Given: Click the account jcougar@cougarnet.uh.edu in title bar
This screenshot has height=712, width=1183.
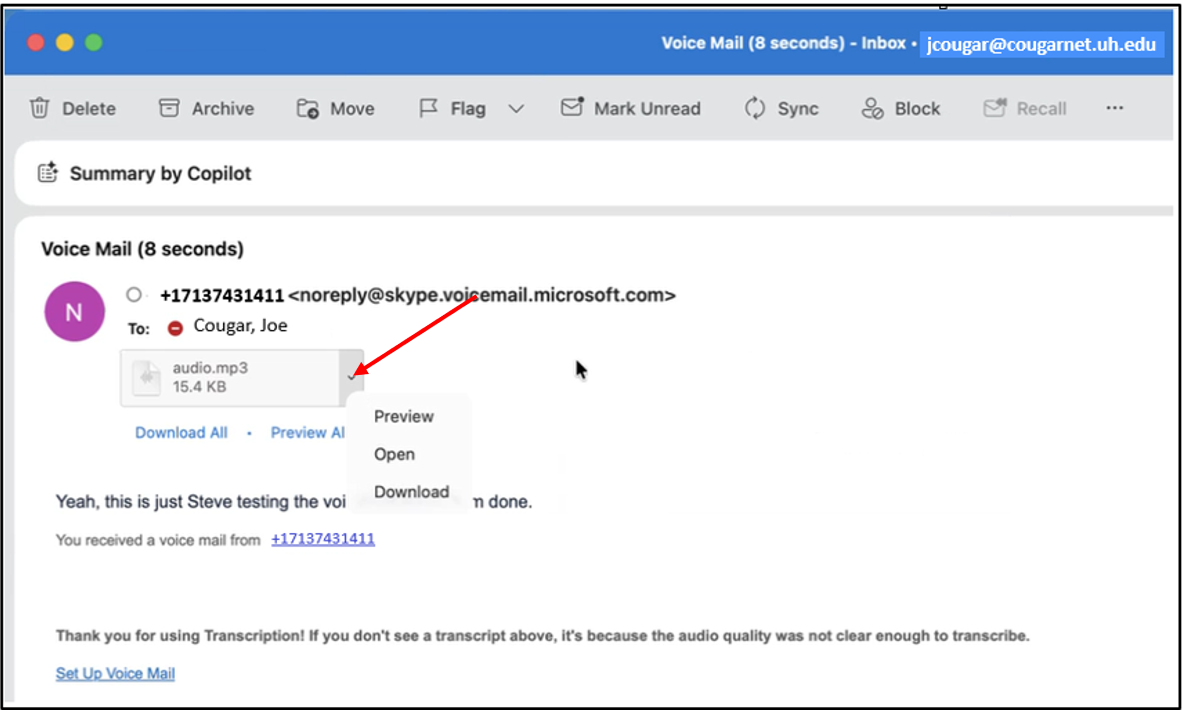Looking at the screenshot, I should [x=1041, y=44].
